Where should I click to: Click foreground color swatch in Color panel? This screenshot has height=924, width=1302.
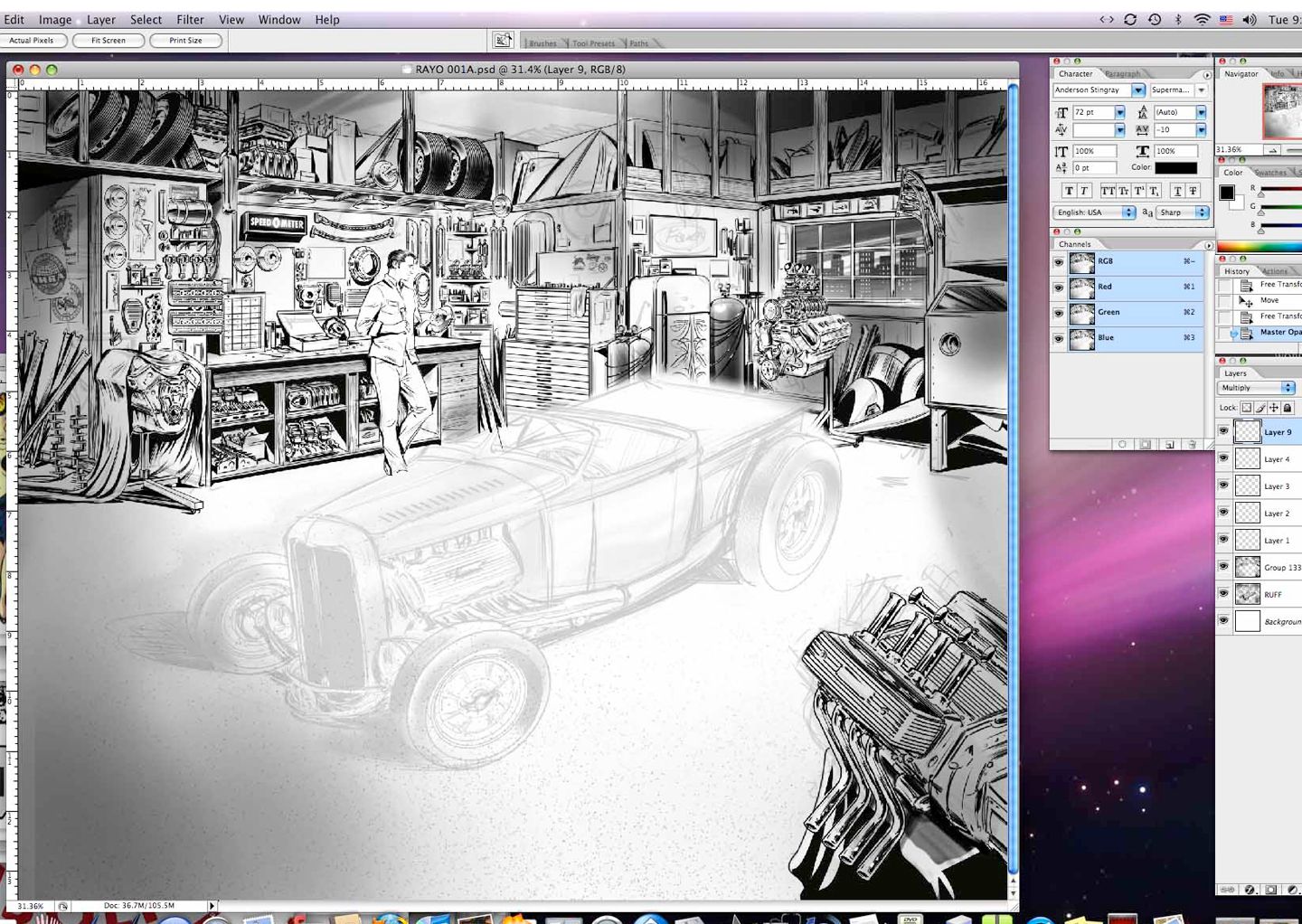click(x=1226, y=192)
